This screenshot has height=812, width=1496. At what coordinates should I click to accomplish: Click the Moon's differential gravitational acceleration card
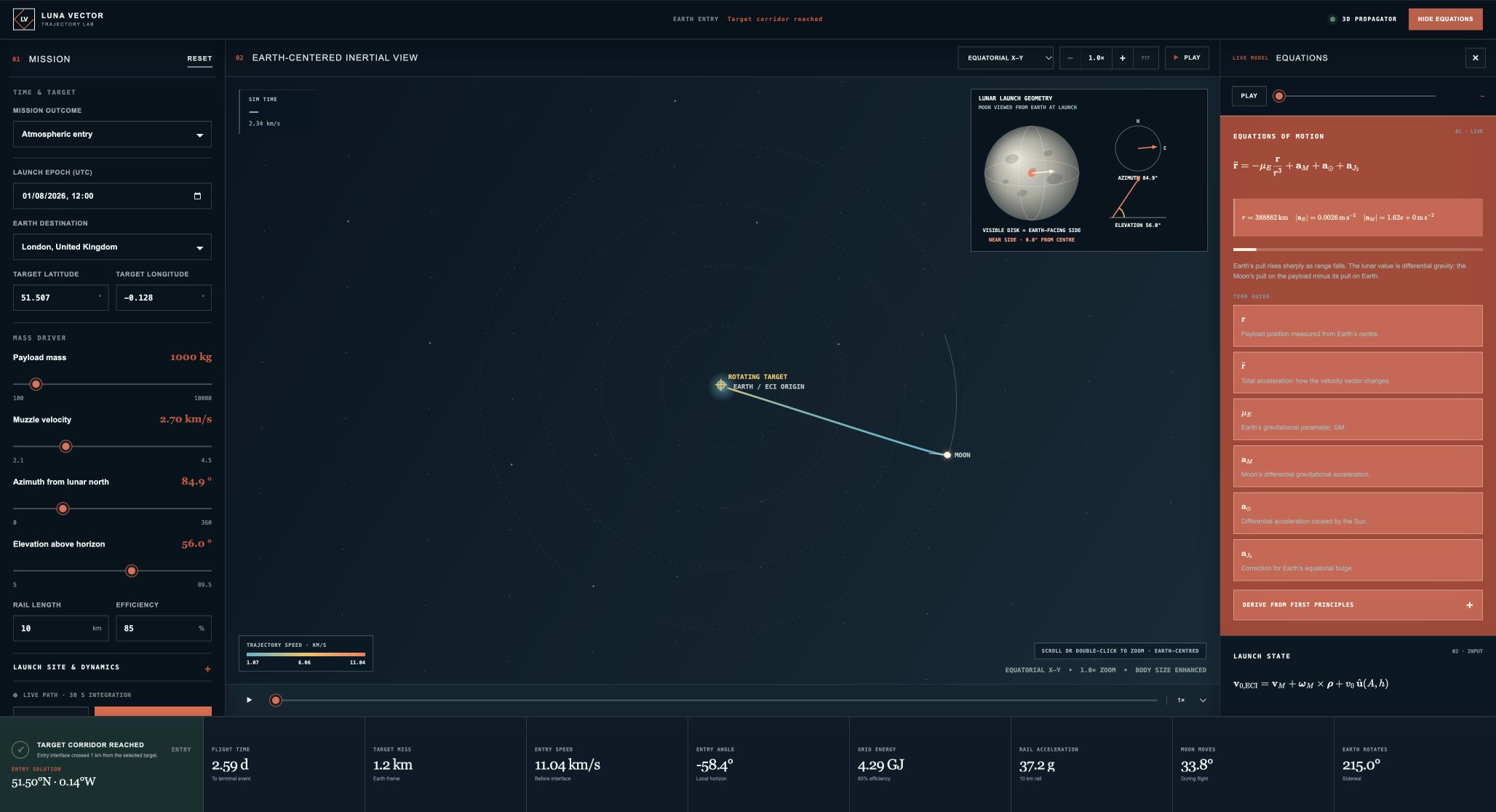pyautogui.click(x=1358, y=466)
